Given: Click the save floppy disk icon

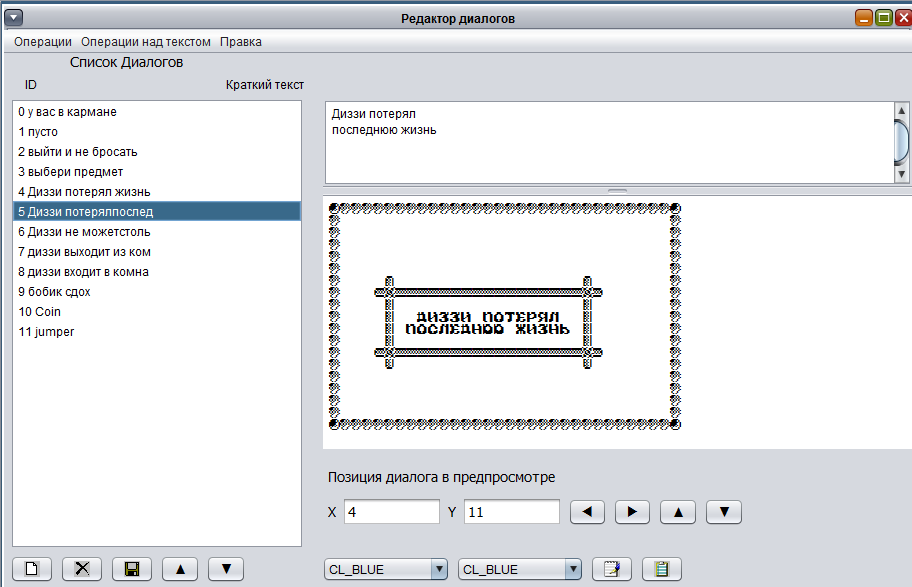Looking at the screenshot, I should 132,568.
